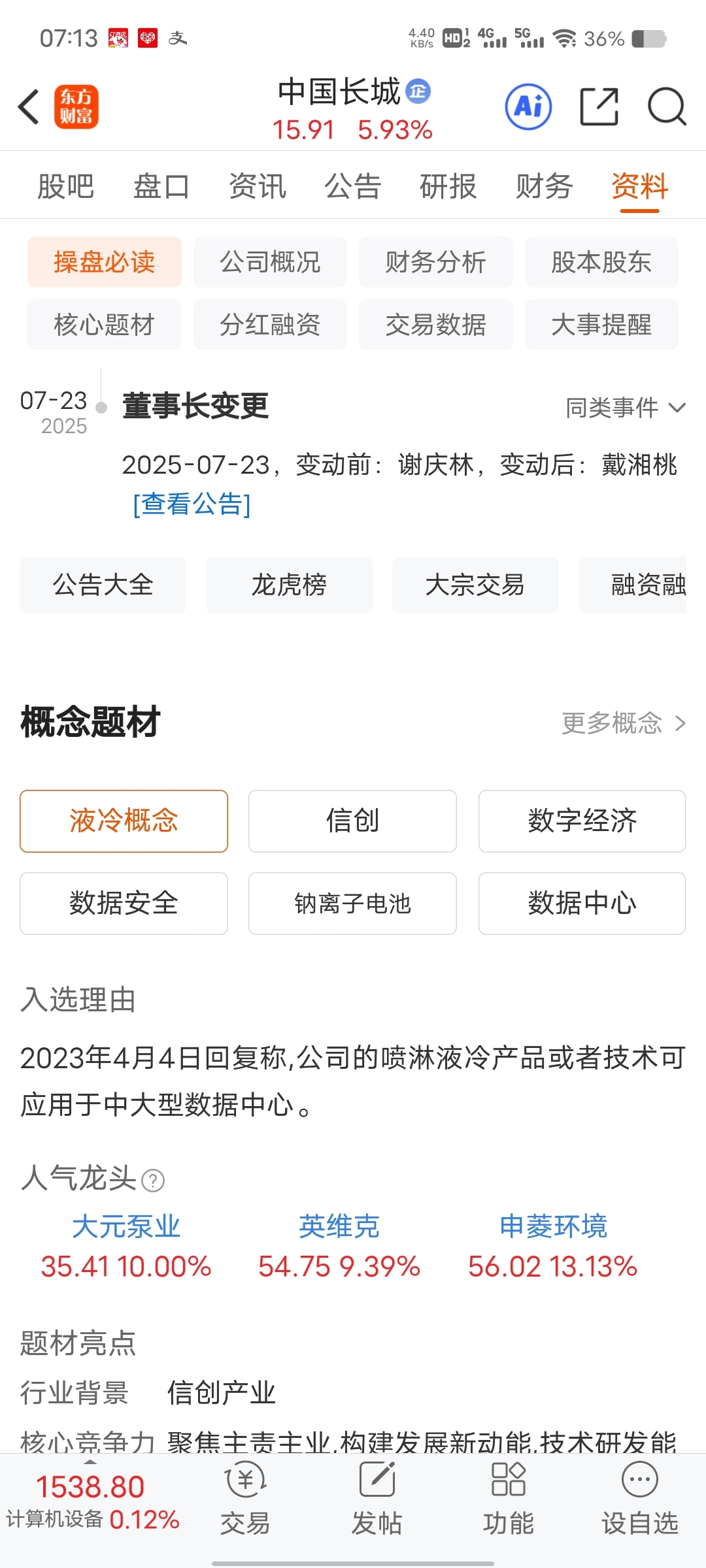Select the 信创 concept chip

(352, 821)
